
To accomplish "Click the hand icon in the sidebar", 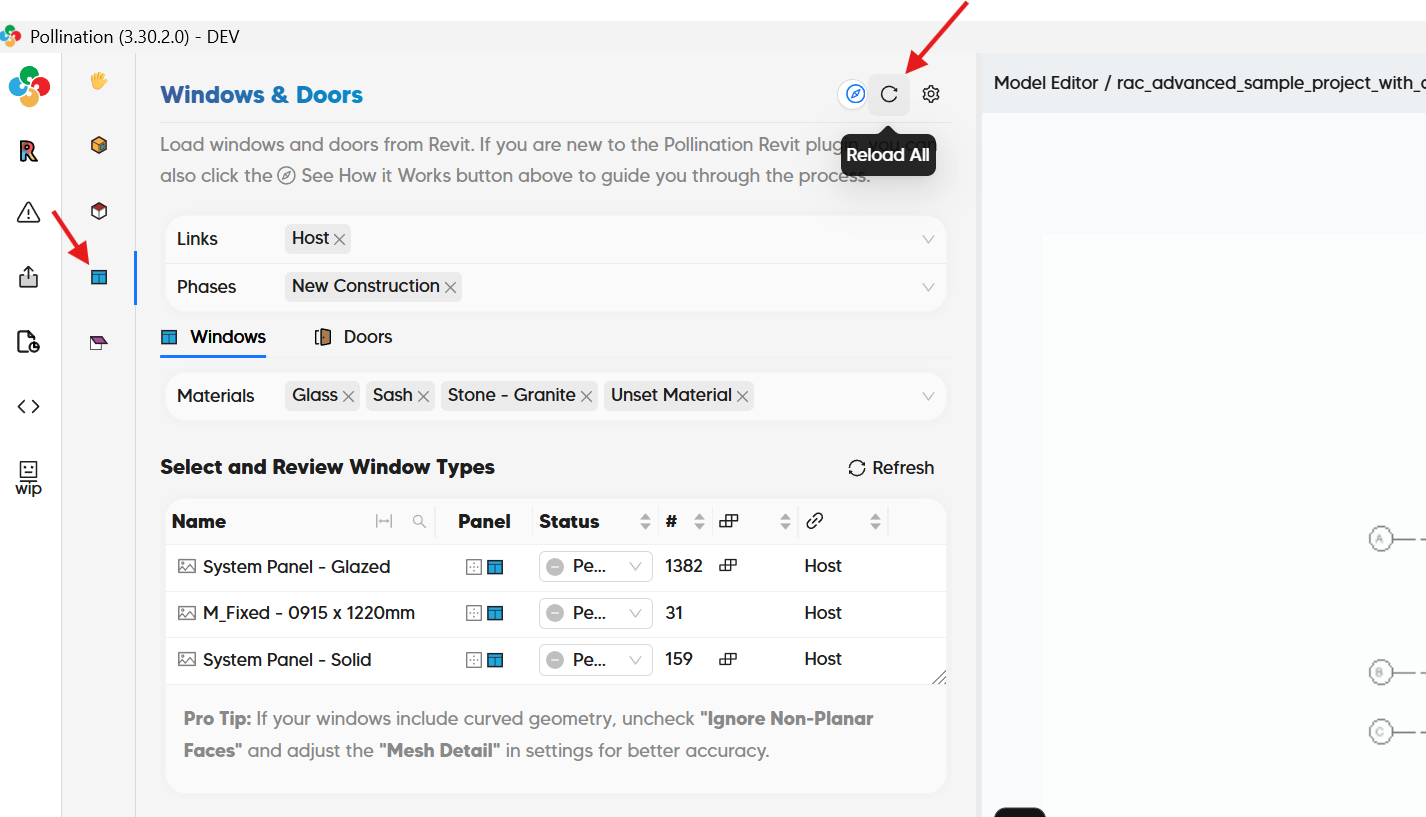I will point(99,80).
